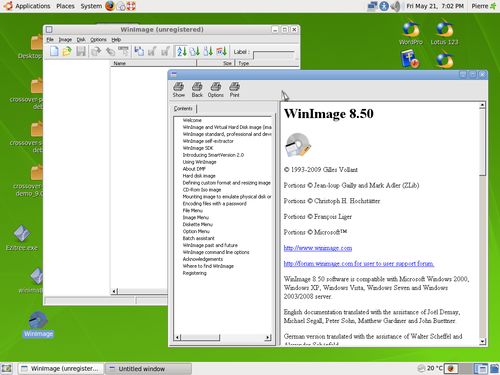
Task: Open the Introducing SmartVersion 2.0 topic
Action: [213, 155]
